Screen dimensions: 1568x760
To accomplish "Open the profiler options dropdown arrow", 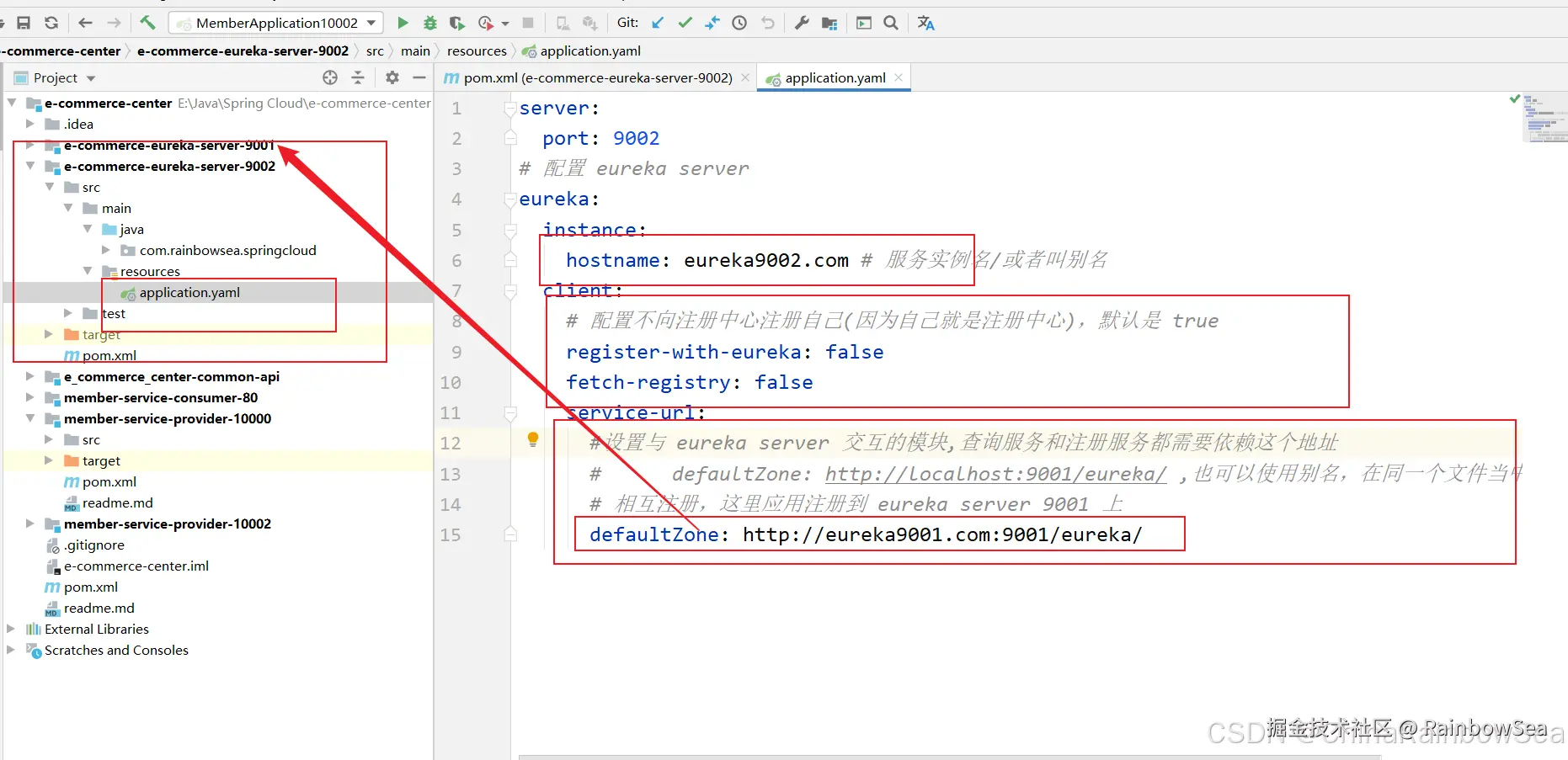I will click(x=505, y=24).
